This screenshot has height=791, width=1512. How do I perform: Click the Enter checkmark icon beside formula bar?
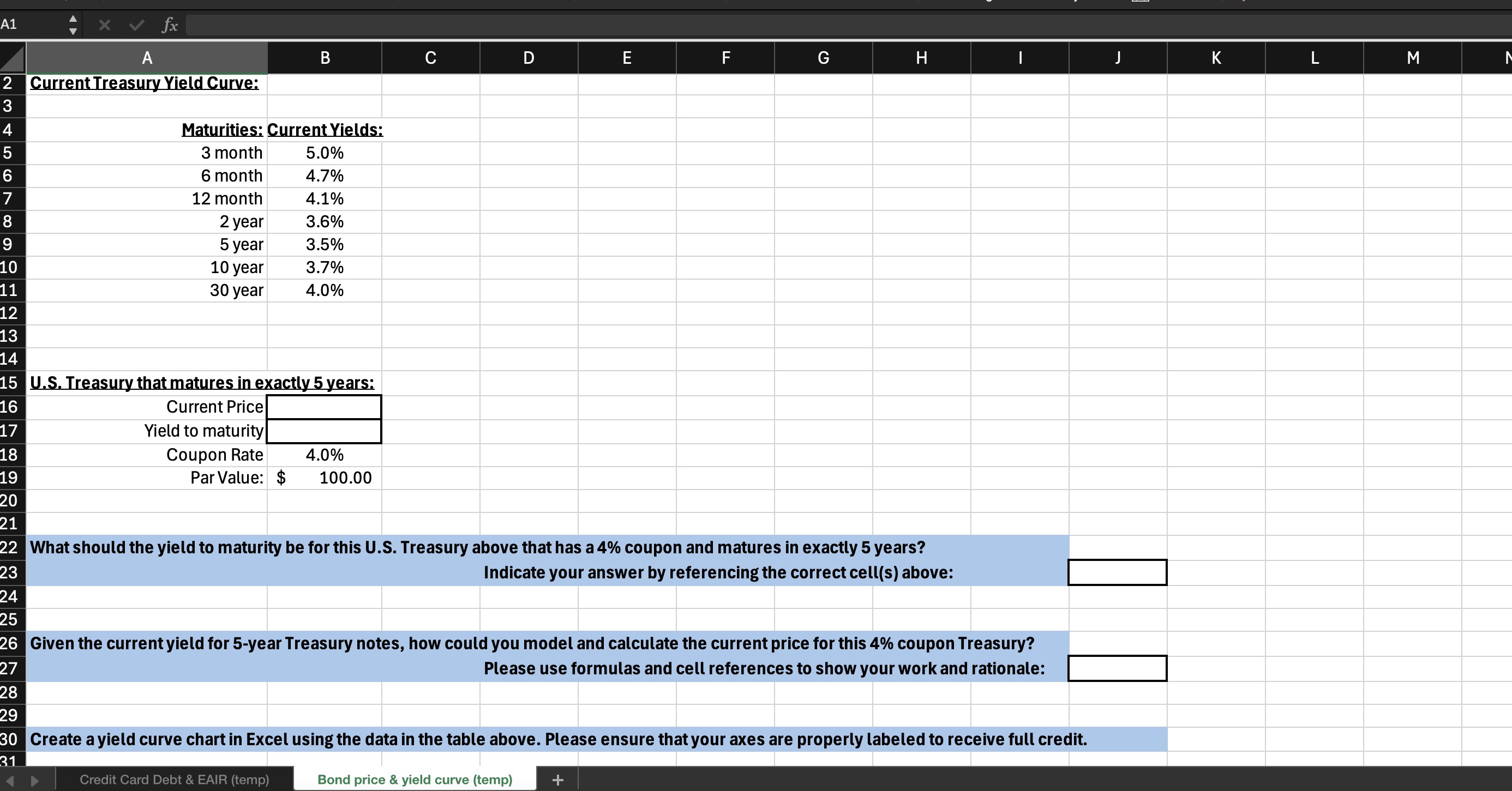pyautogui.click(x=136, y=25)
